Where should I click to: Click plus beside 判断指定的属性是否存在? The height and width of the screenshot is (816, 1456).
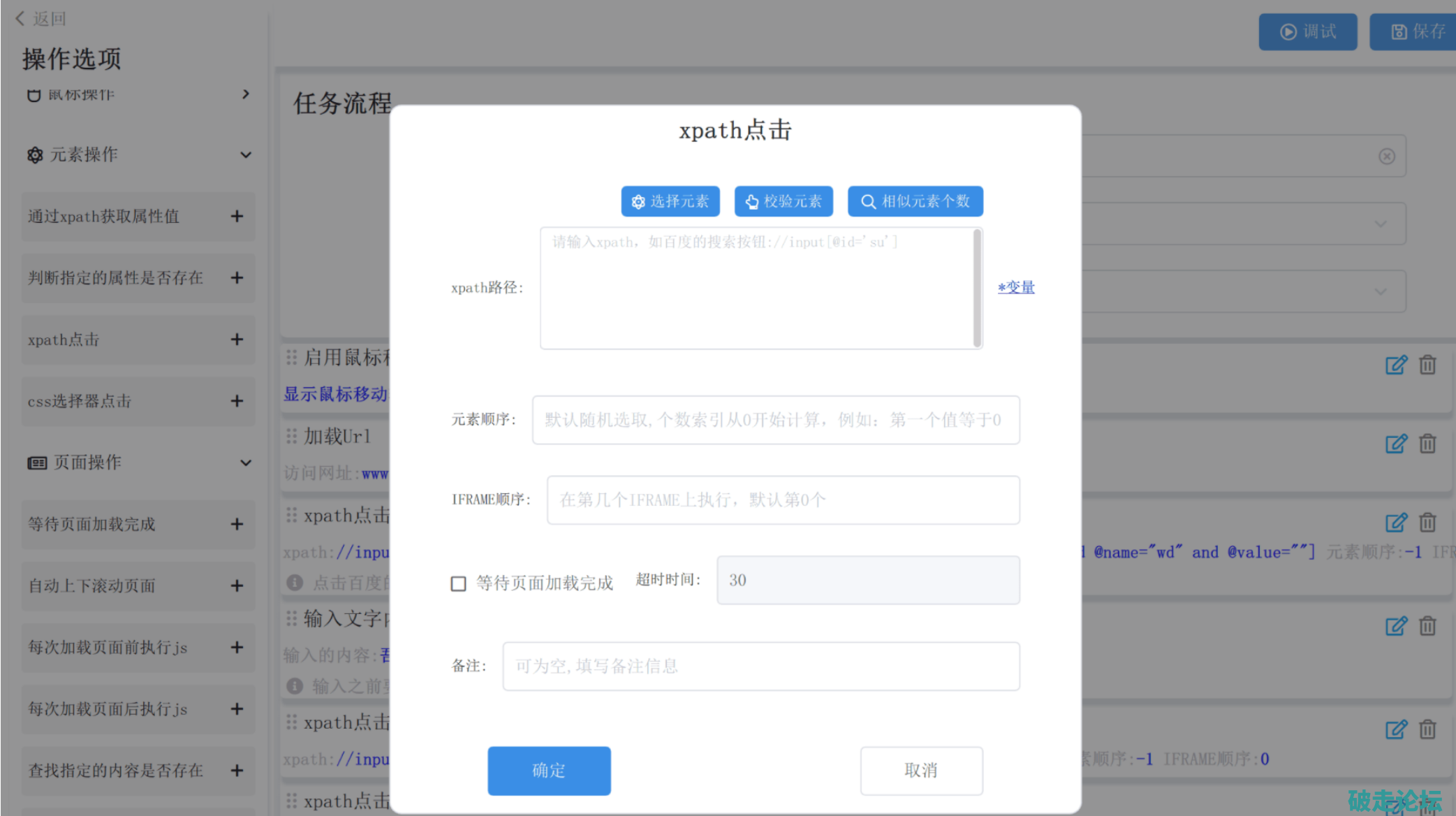237,278
